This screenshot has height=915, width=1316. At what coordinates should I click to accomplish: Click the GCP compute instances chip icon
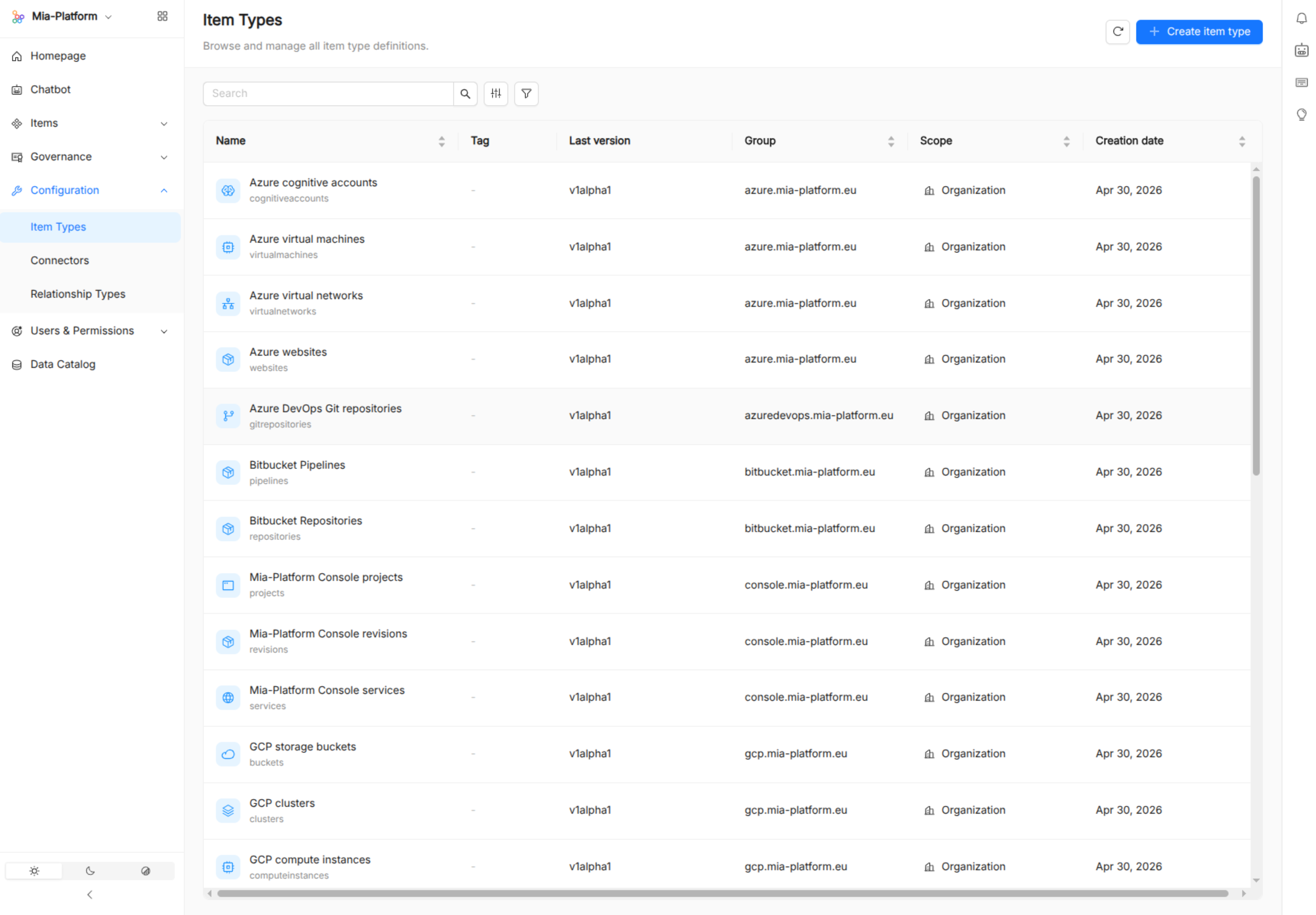click(x=228, y=867)
